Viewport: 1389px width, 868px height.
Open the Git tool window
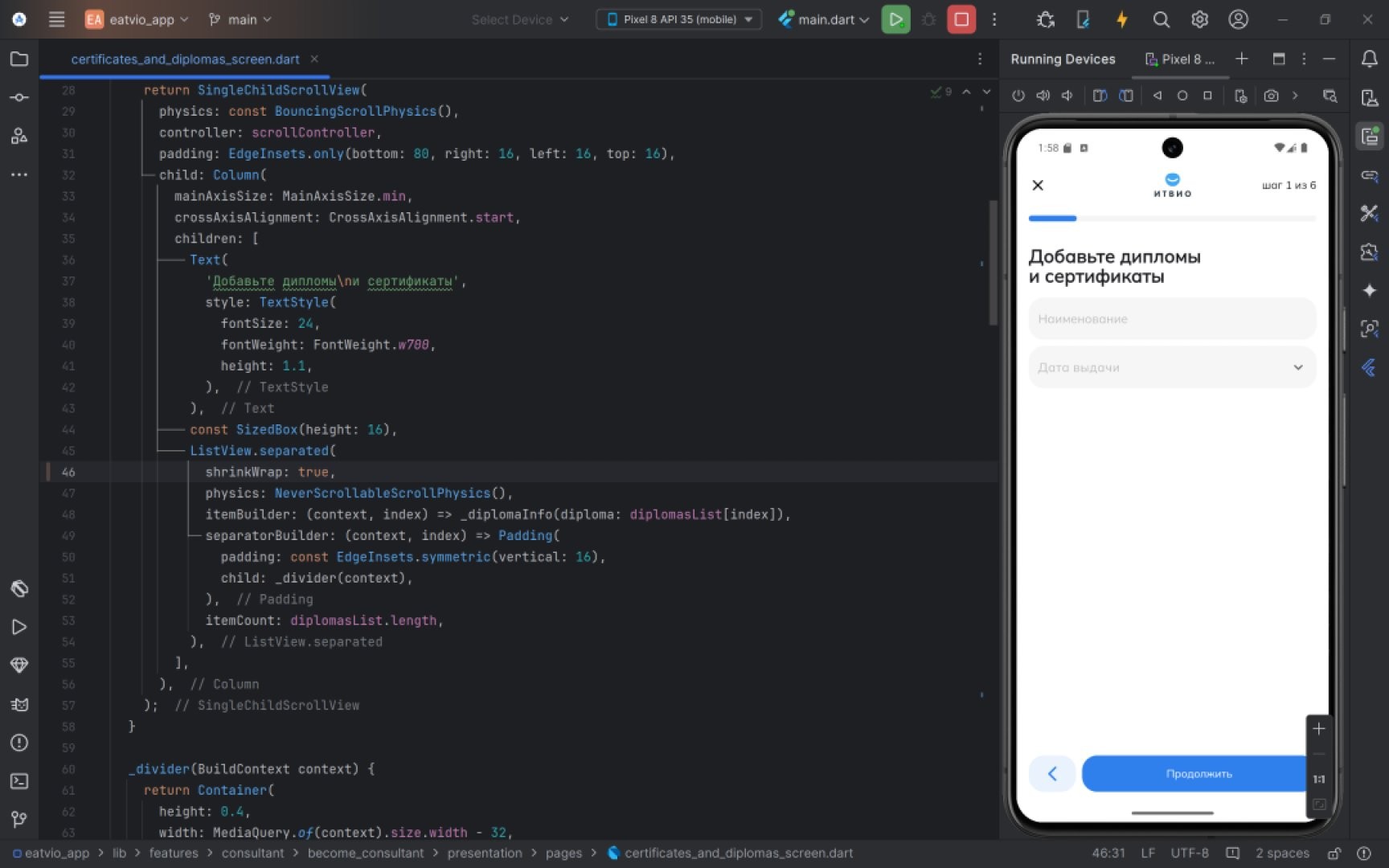click(19, 820)
